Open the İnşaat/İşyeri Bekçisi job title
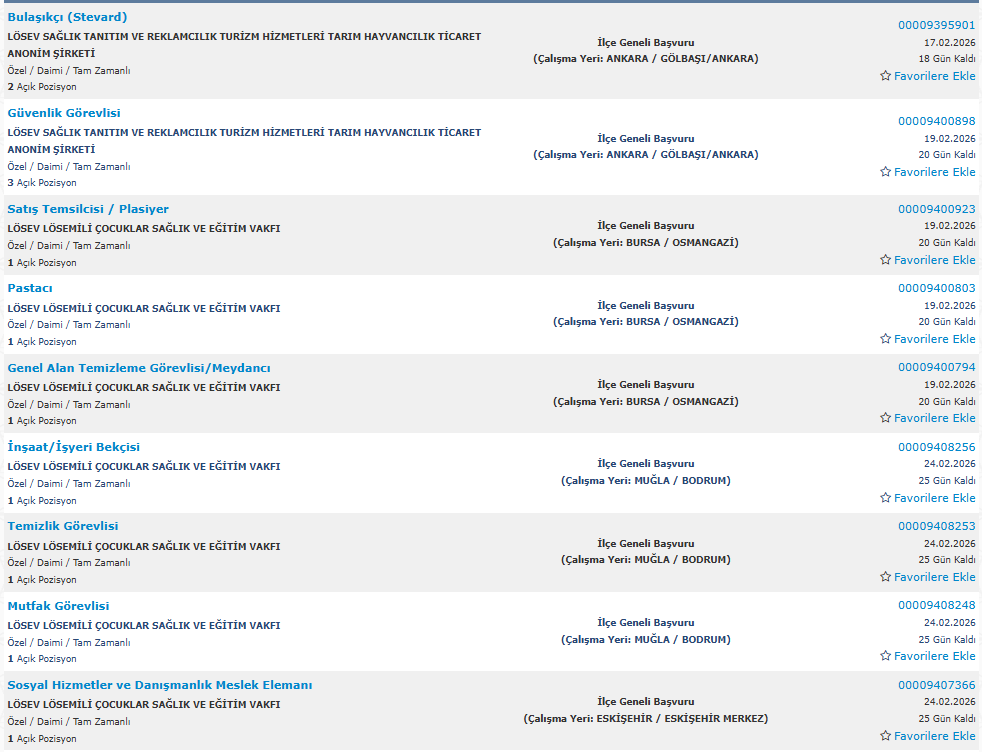The height and width of the screenshot is (752, 982). pyautogui.click(x=74, y=447)
